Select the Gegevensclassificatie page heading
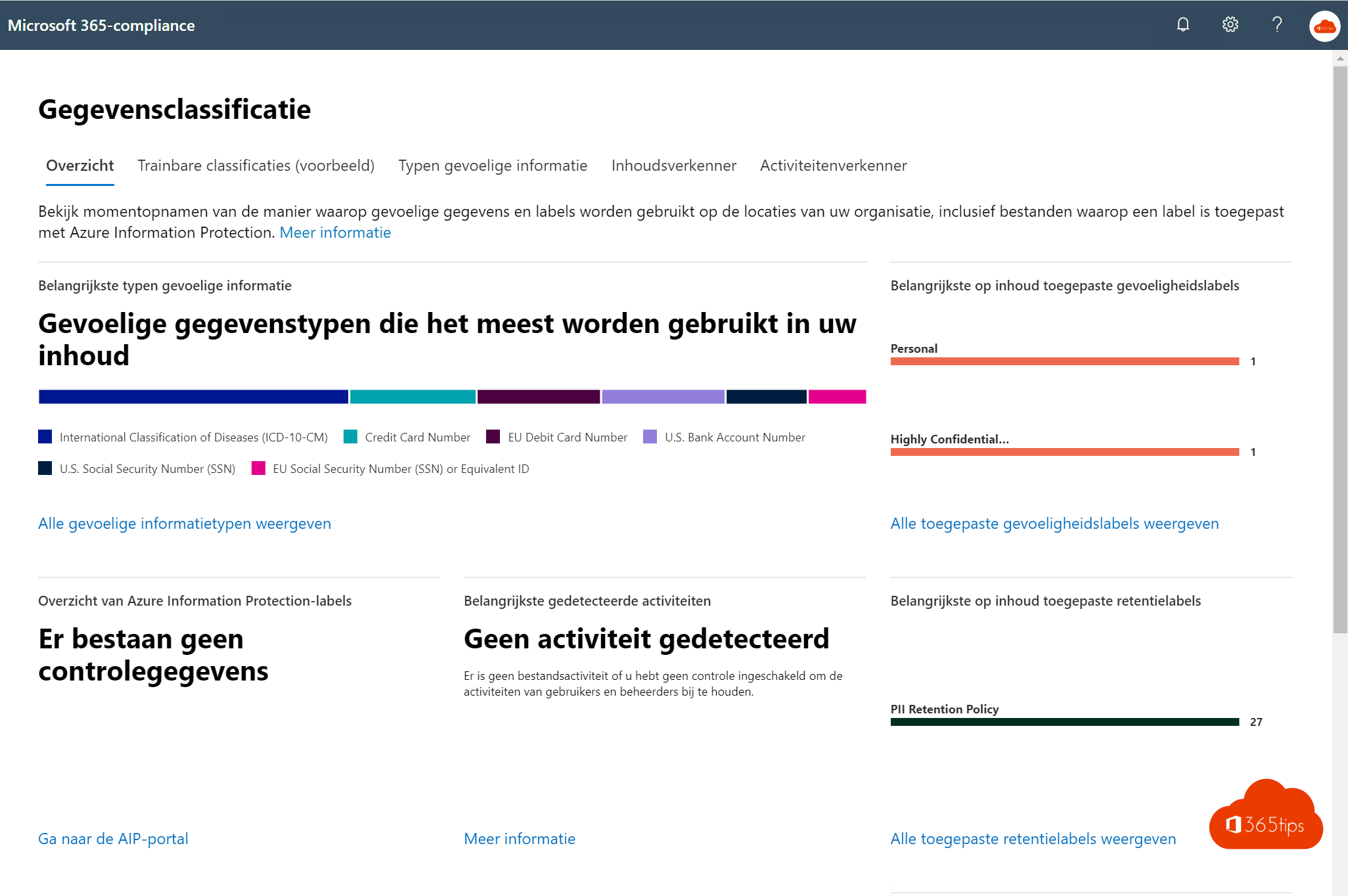1348x896 pixels. (x=175, y=109)
